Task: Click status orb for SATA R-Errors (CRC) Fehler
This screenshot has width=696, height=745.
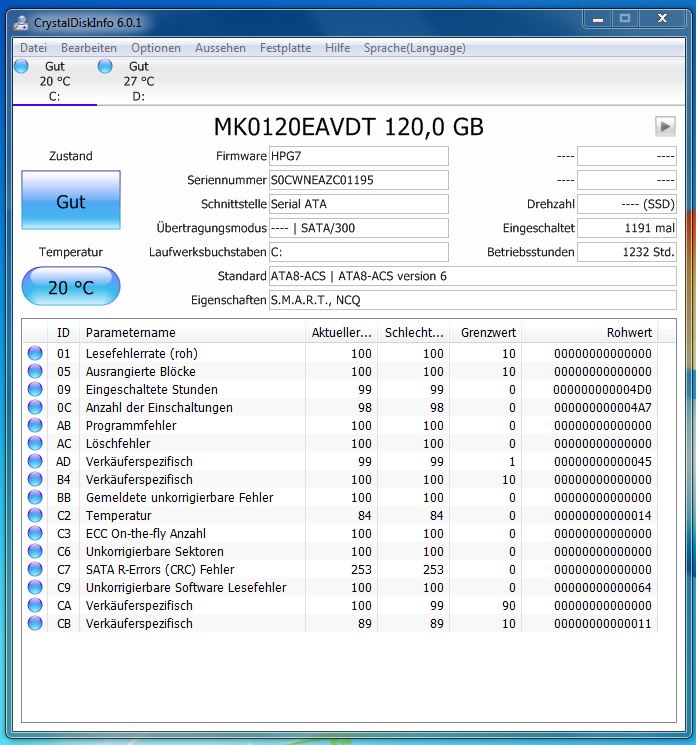Action: pos(35,569)
